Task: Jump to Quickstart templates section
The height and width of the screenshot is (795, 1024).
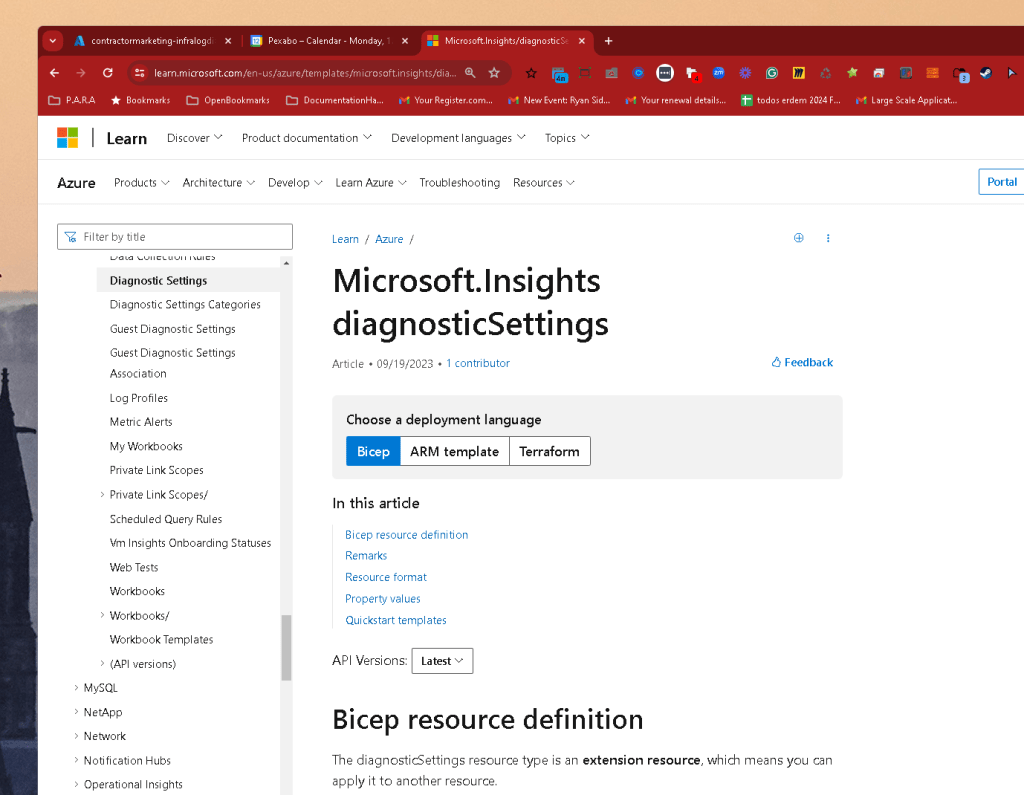Action: tap(396, 620)
